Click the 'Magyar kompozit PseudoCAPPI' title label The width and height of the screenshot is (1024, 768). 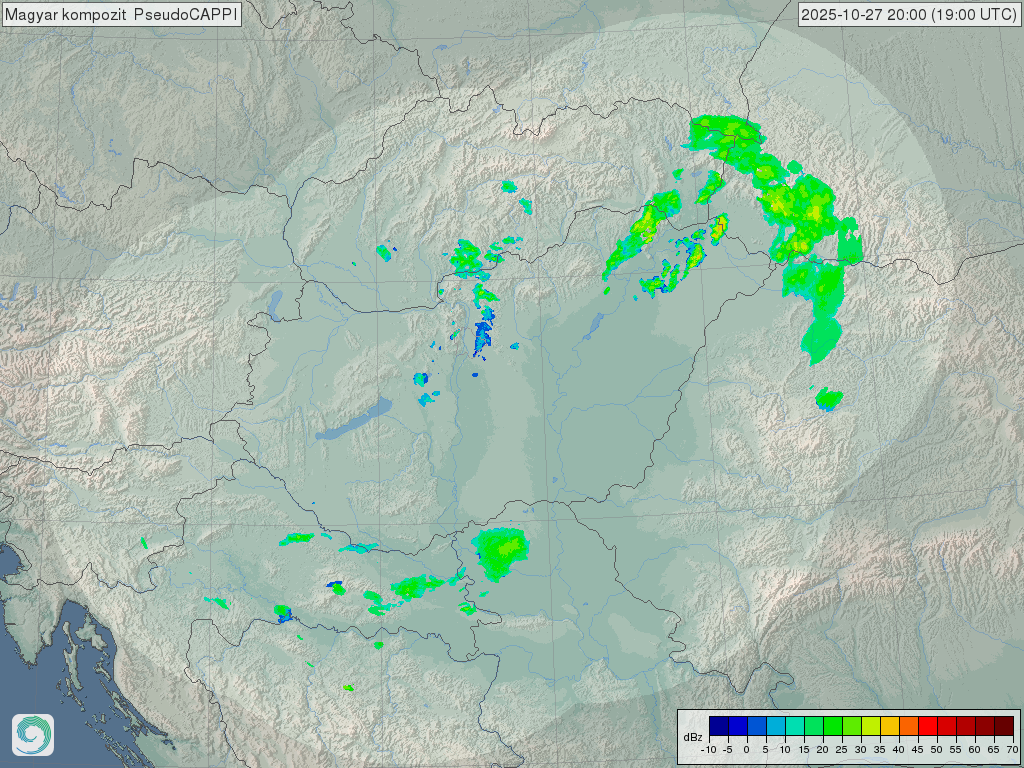pos(121,15)
